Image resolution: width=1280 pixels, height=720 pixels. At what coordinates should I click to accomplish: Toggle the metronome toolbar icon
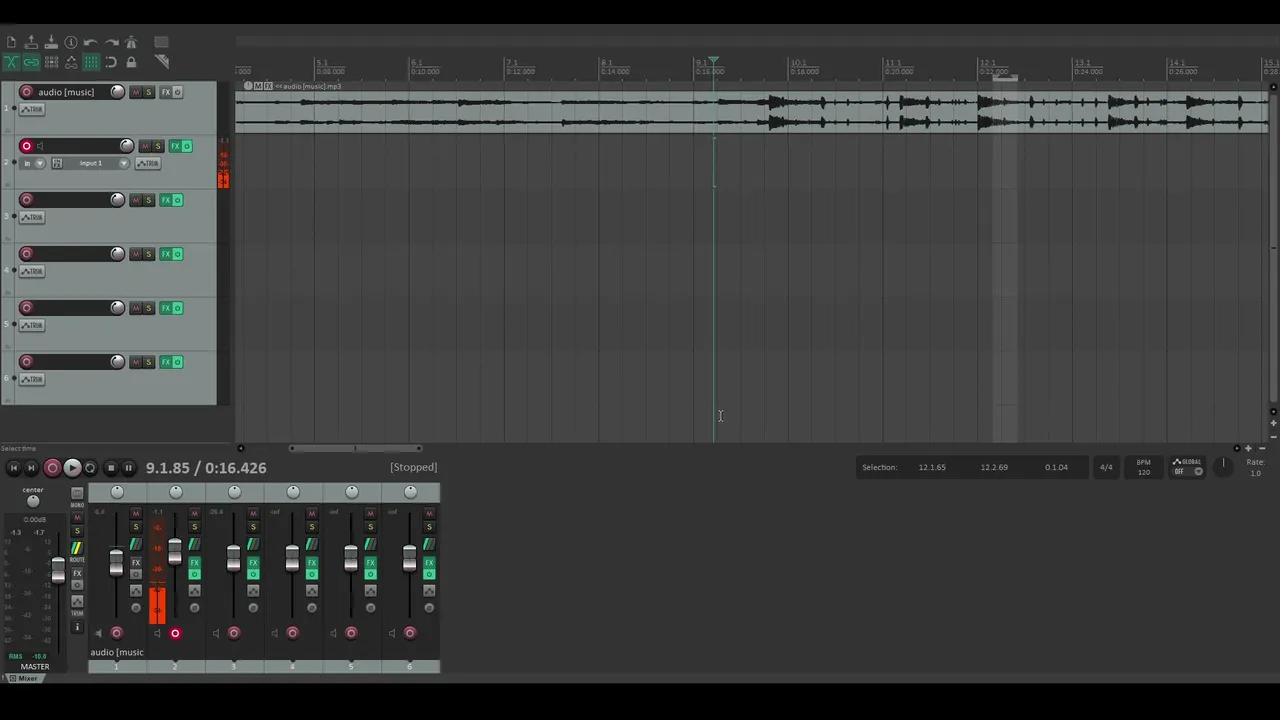[x=131, y=42]
